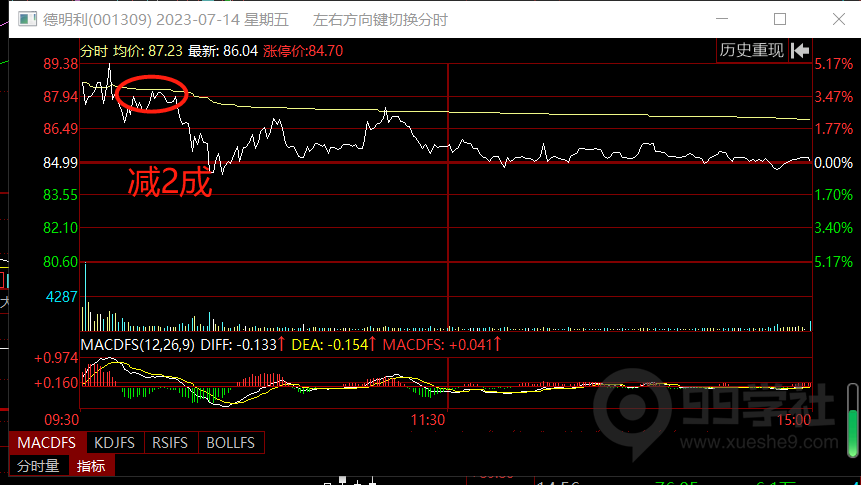Select the MACDFS indicator tab
The image size is (861, 485).
pos(47,442)
